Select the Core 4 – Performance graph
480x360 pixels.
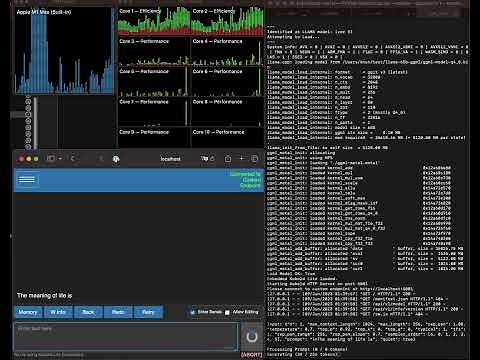[228, 51]
